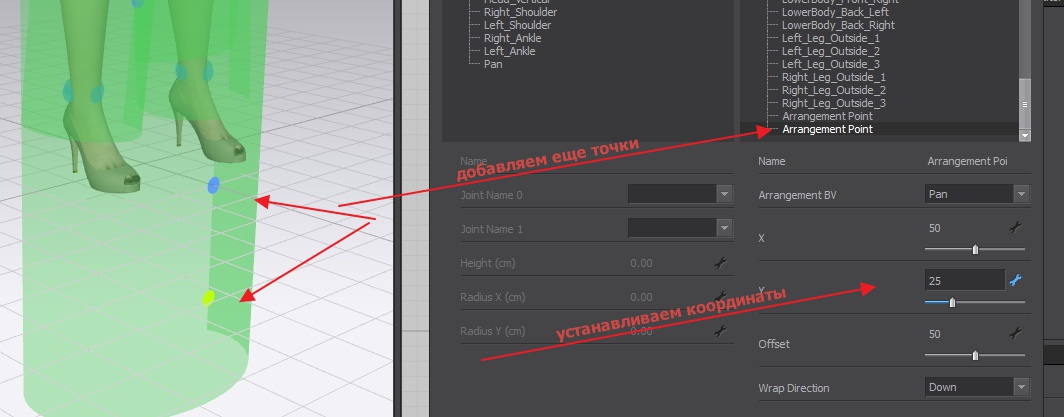
Task: Select Left_Leg_Outside_3 in the list
Action: pos(831,64)
